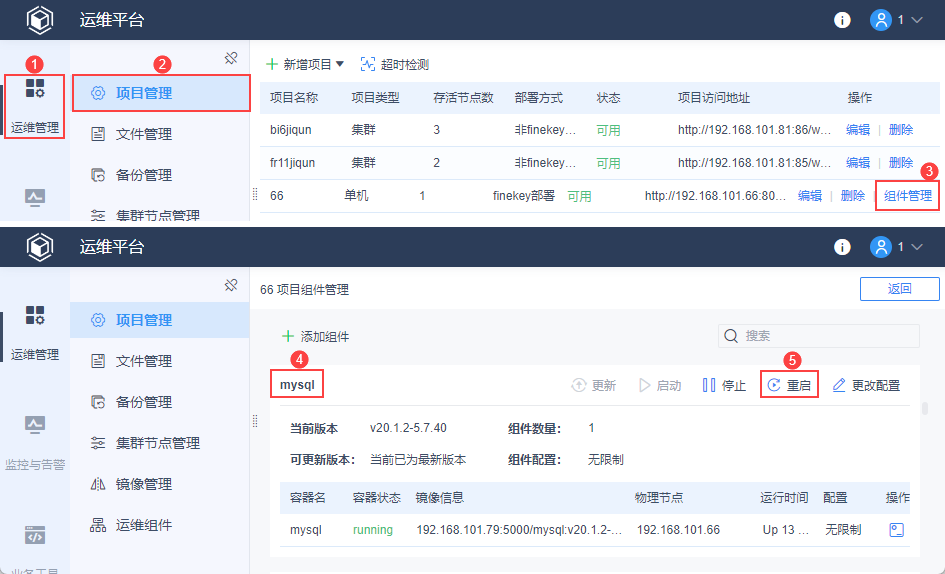The width and height of the screenshot is (945, 574).
Task: Click the user avatar icon in top header
Action: (881, 20)
